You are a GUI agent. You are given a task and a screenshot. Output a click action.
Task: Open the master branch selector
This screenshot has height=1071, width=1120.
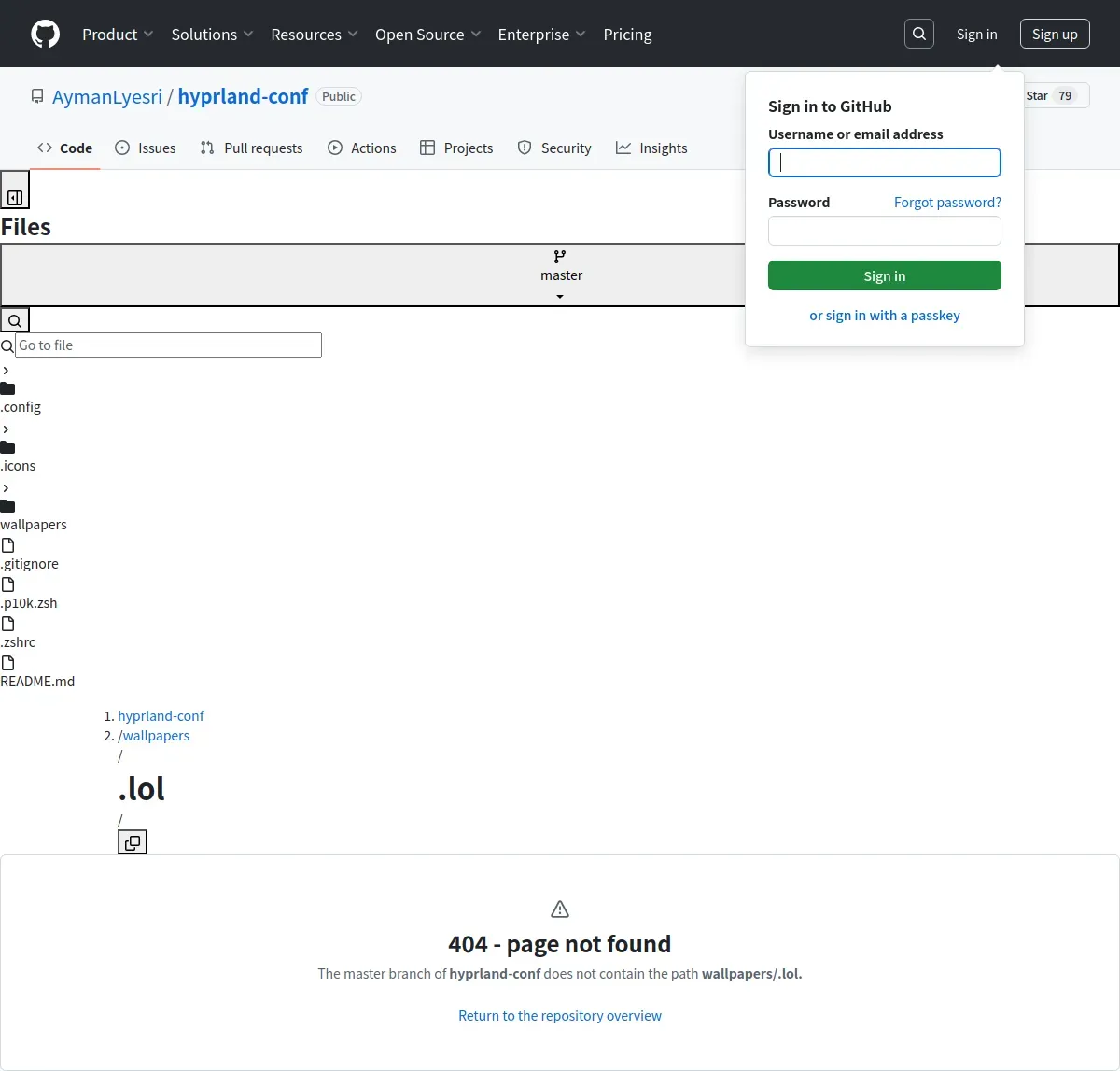tap(560, 275)
